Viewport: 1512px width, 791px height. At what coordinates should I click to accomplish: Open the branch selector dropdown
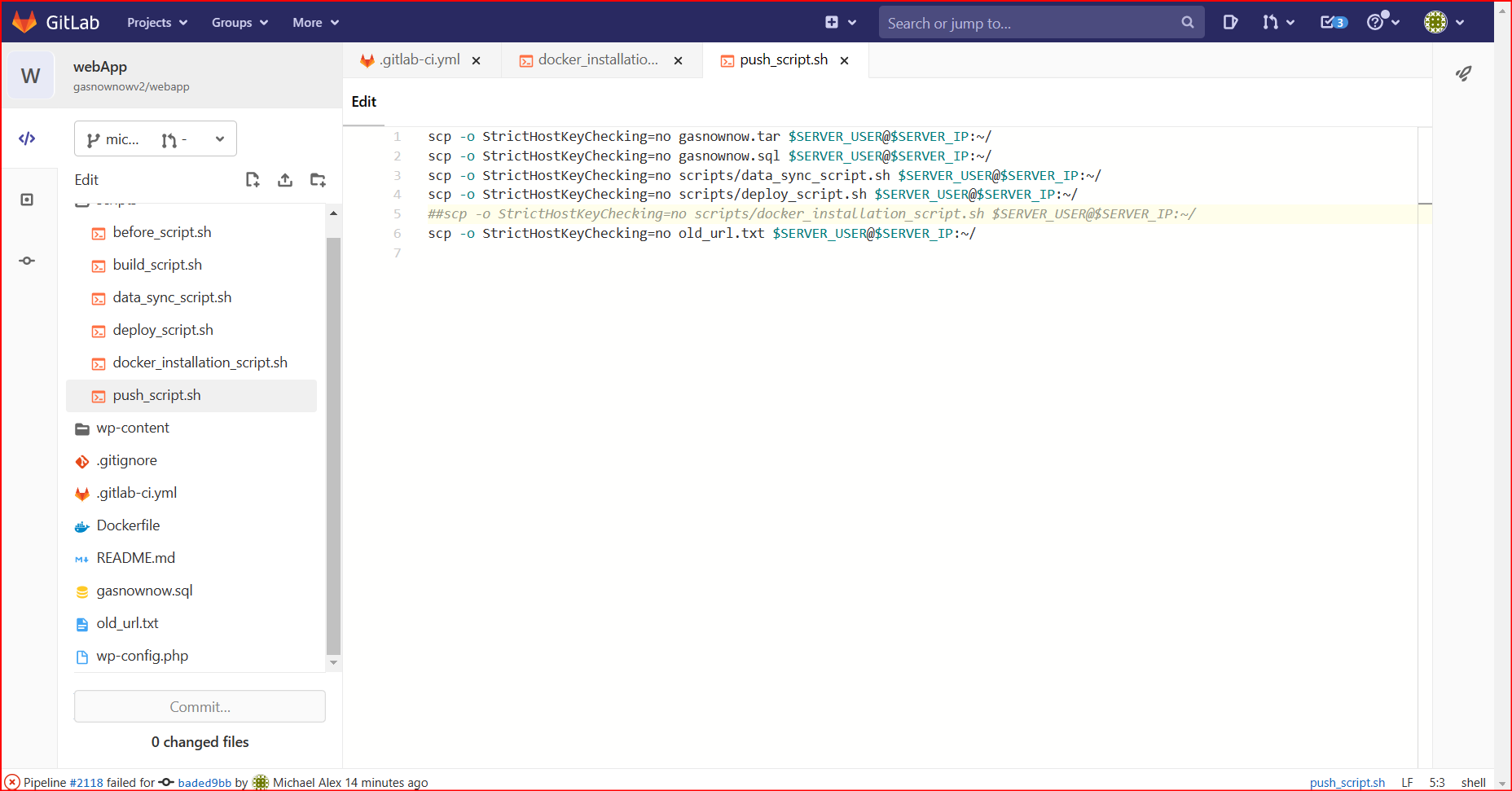[x=156, y=138]
